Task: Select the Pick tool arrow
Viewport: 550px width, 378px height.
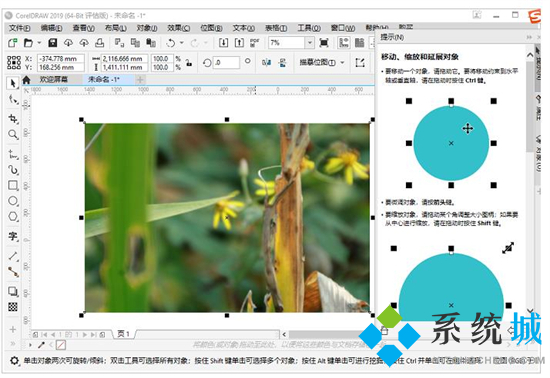Action: pos(13,83)
